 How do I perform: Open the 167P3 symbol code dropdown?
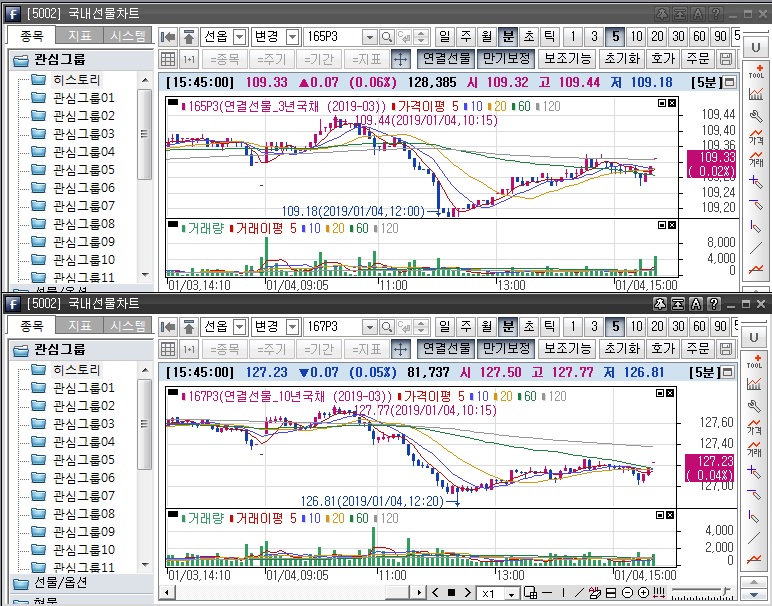368,326
